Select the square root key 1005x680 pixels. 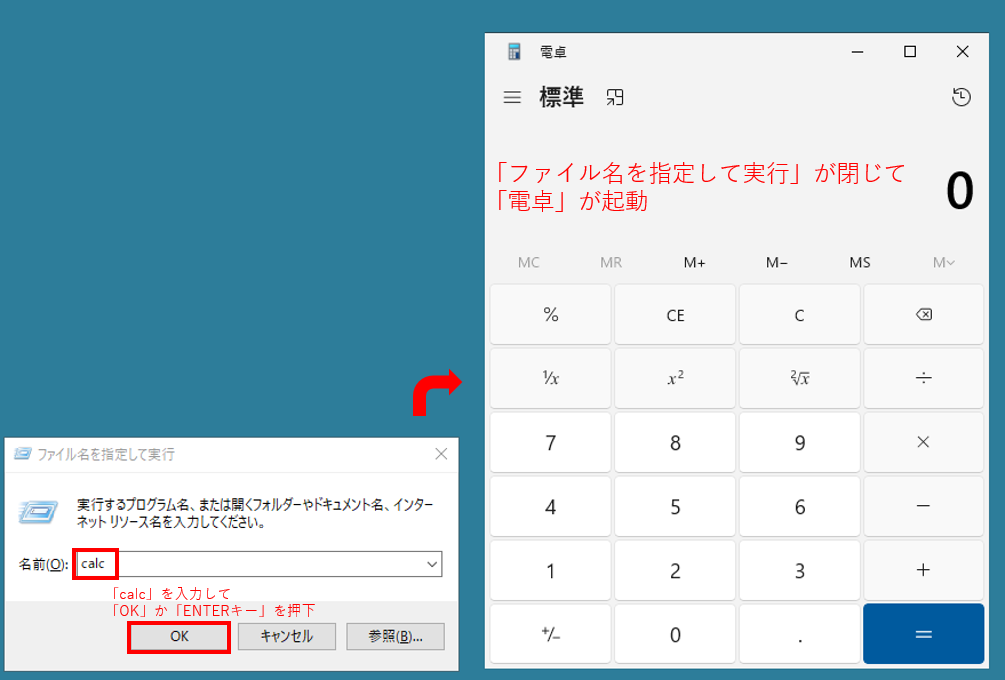(798, 378)
